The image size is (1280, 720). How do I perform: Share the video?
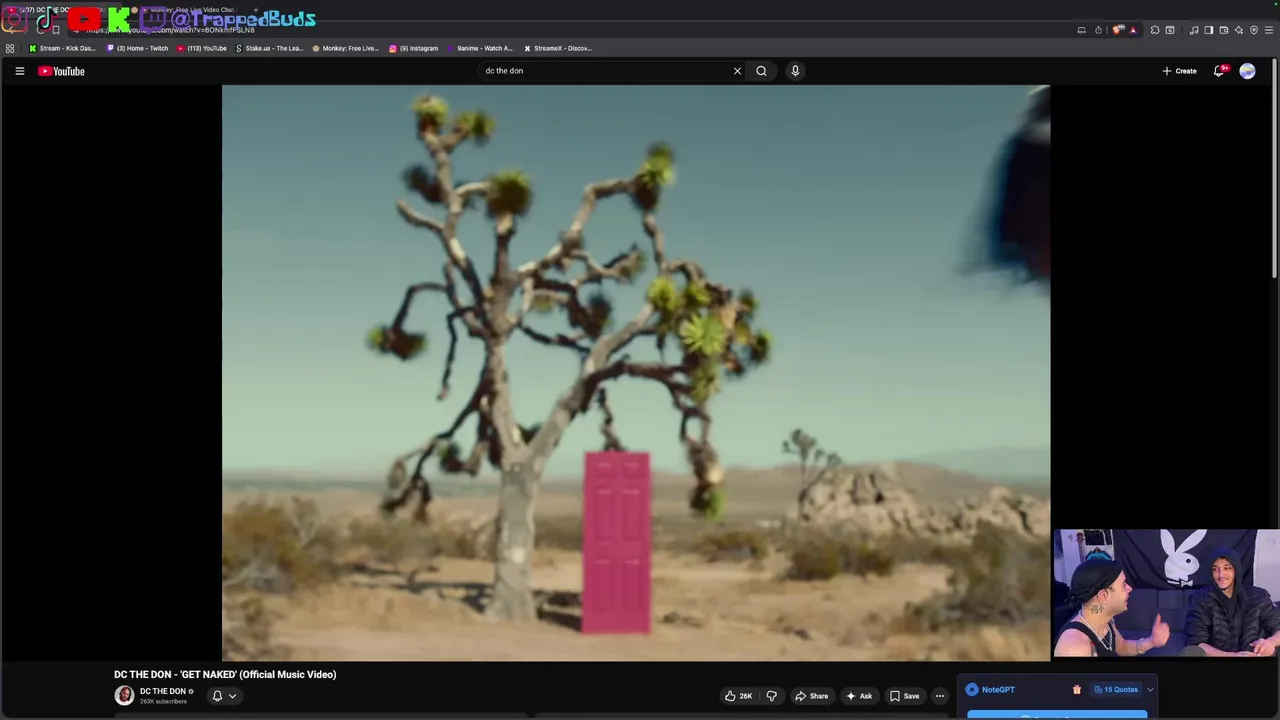[811, 696]
